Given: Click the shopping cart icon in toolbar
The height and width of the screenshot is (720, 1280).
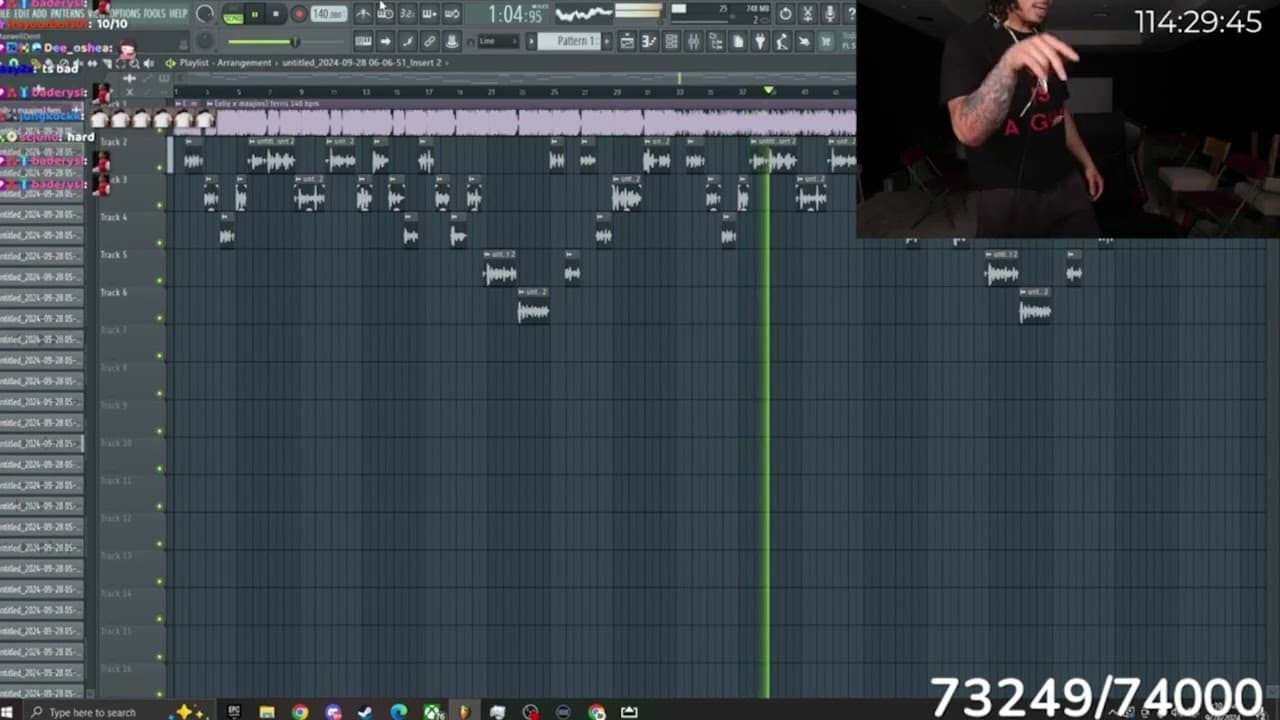Looking at the screenshot, I should point(826,41).
